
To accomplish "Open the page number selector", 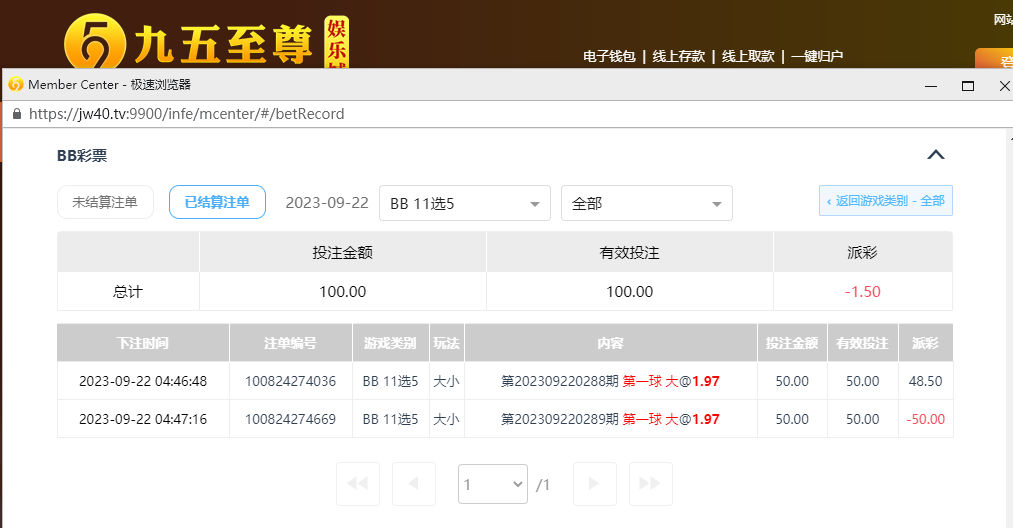I will [x=493, y=484].
